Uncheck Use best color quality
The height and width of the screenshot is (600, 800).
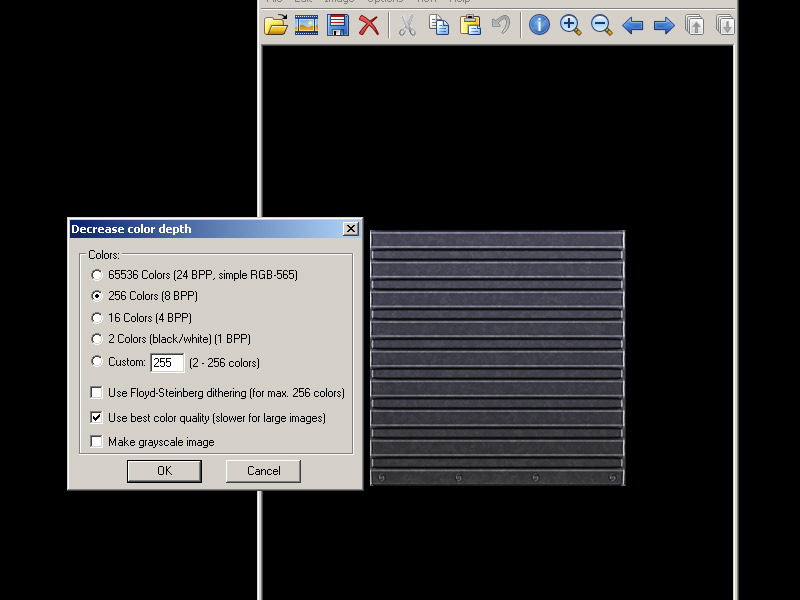96,417
